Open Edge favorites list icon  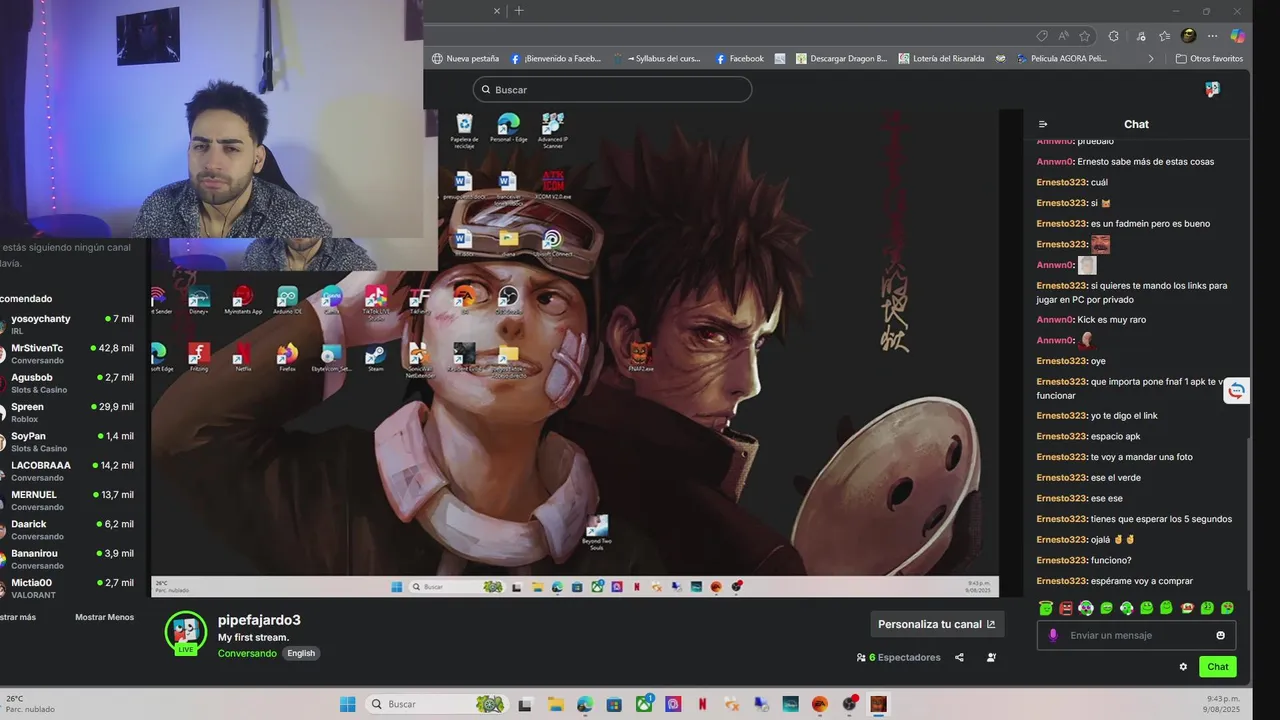coord(1165,36)
